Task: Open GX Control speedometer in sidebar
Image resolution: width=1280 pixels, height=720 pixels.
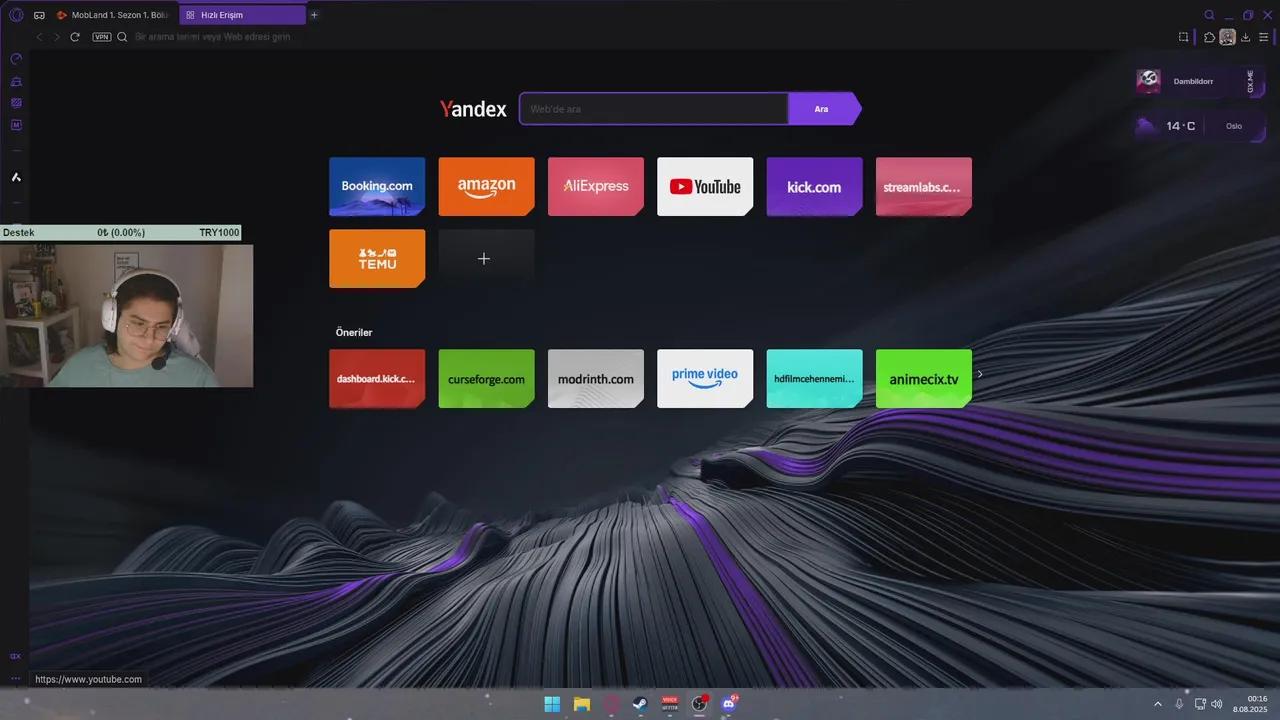Action: pyautogui.click(x=16, y=59)
